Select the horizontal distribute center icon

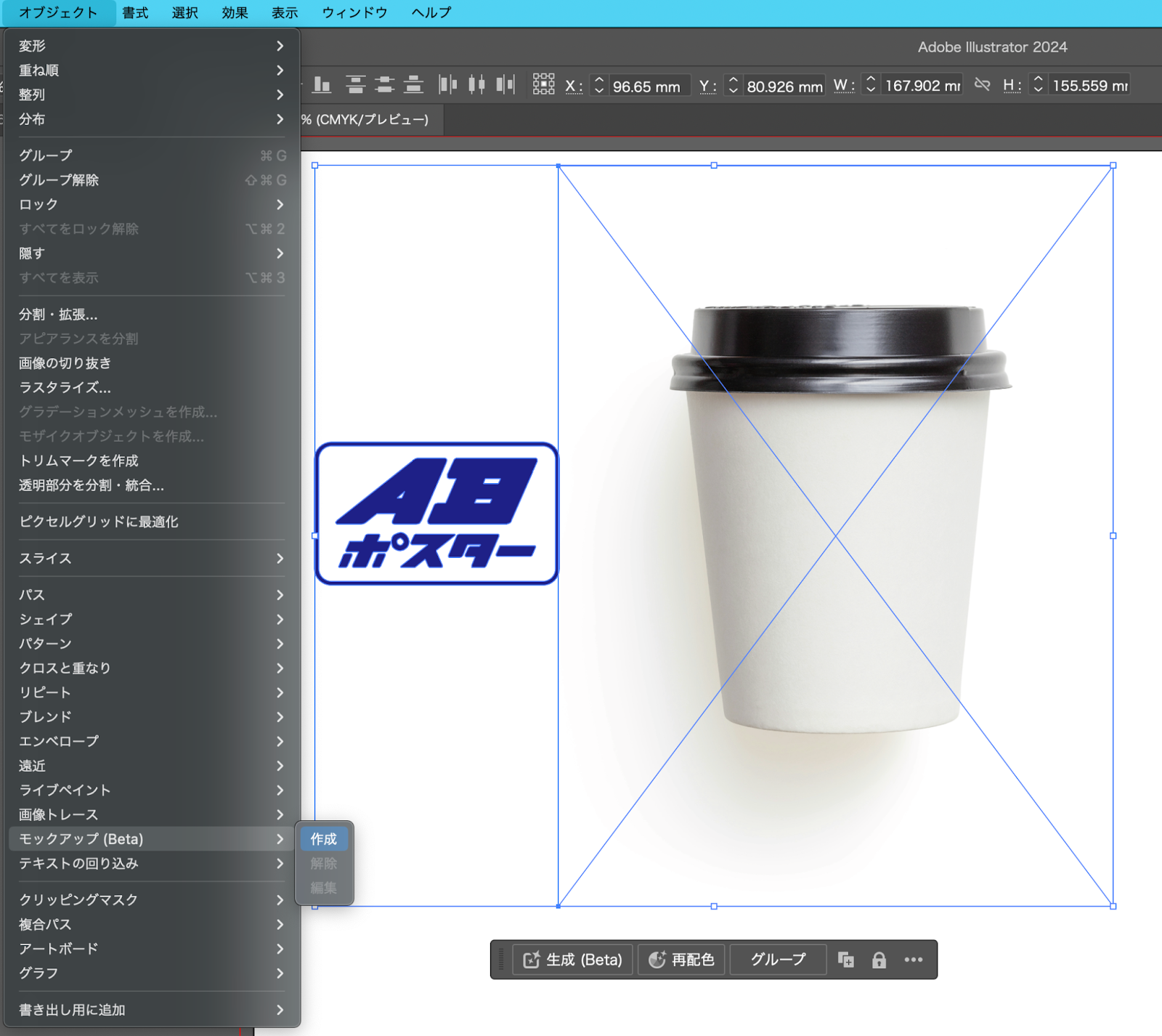476,85
